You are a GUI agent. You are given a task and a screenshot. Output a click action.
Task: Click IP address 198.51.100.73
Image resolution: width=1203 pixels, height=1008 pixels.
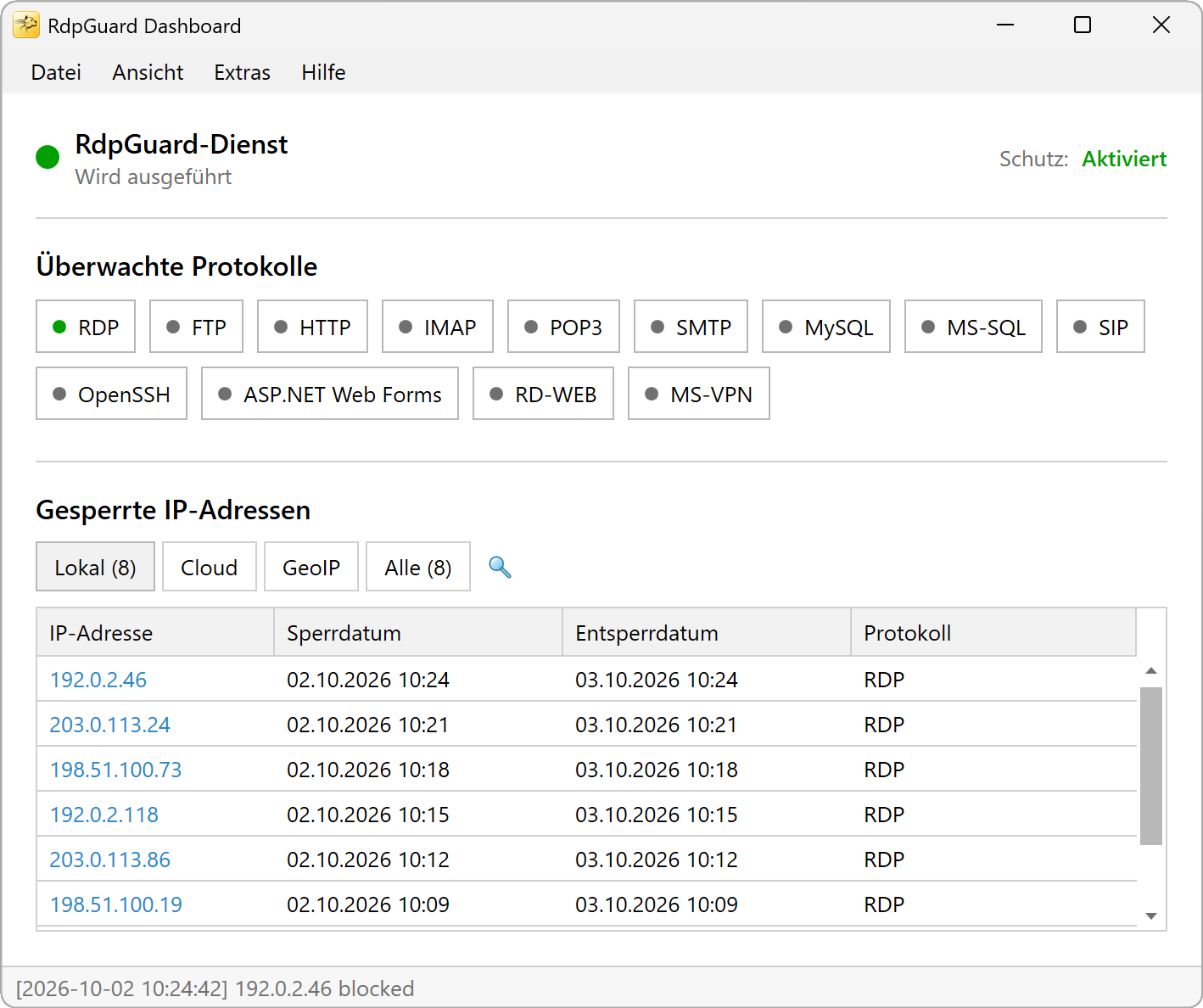coord(116,770)
